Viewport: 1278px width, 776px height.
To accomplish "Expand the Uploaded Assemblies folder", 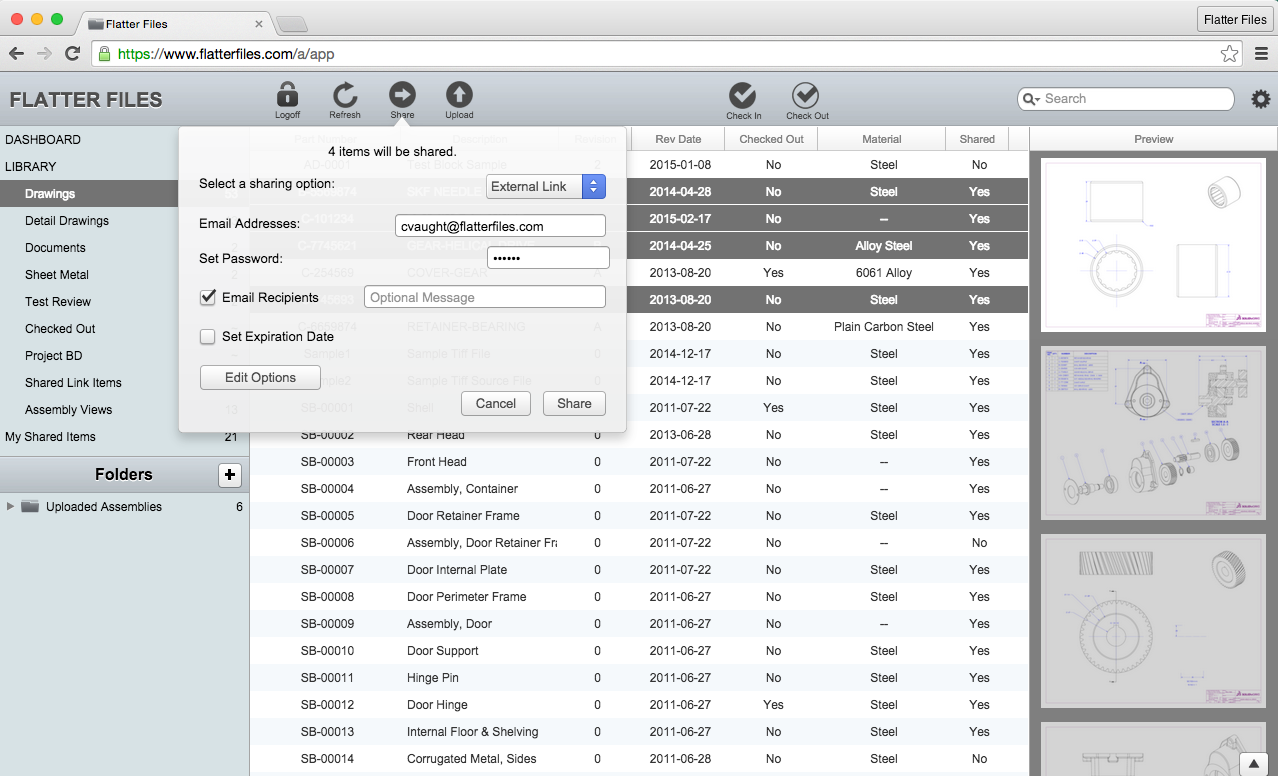I will [x=10, y=507].
